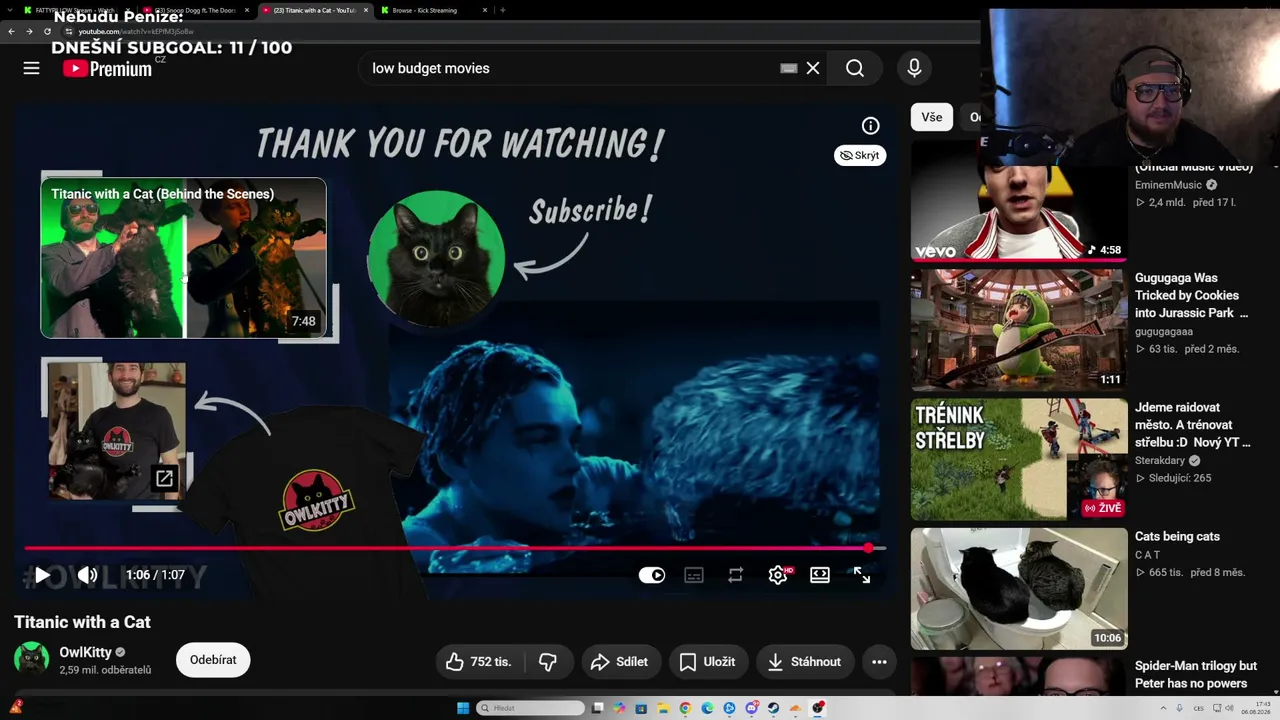The width and height of the screenshot is (1280, 720).
Task: Open 'Jdeme raidovat město' video title
Action: click(1193, 425)
